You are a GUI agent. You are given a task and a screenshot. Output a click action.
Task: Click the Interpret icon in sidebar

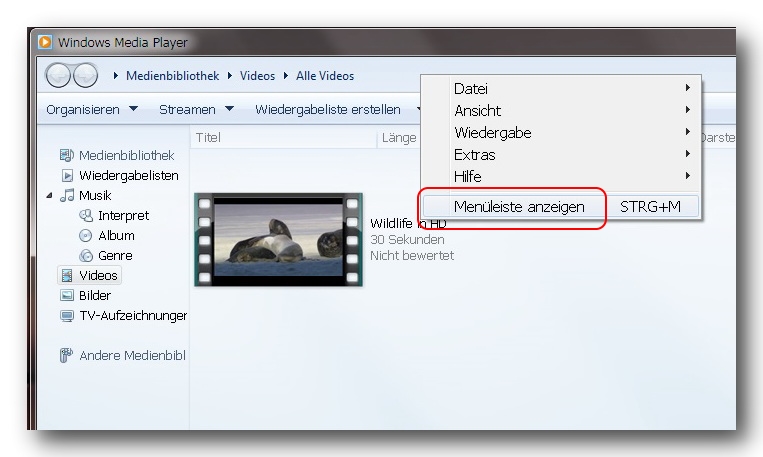pyautogui.click(x=86, y=215)
